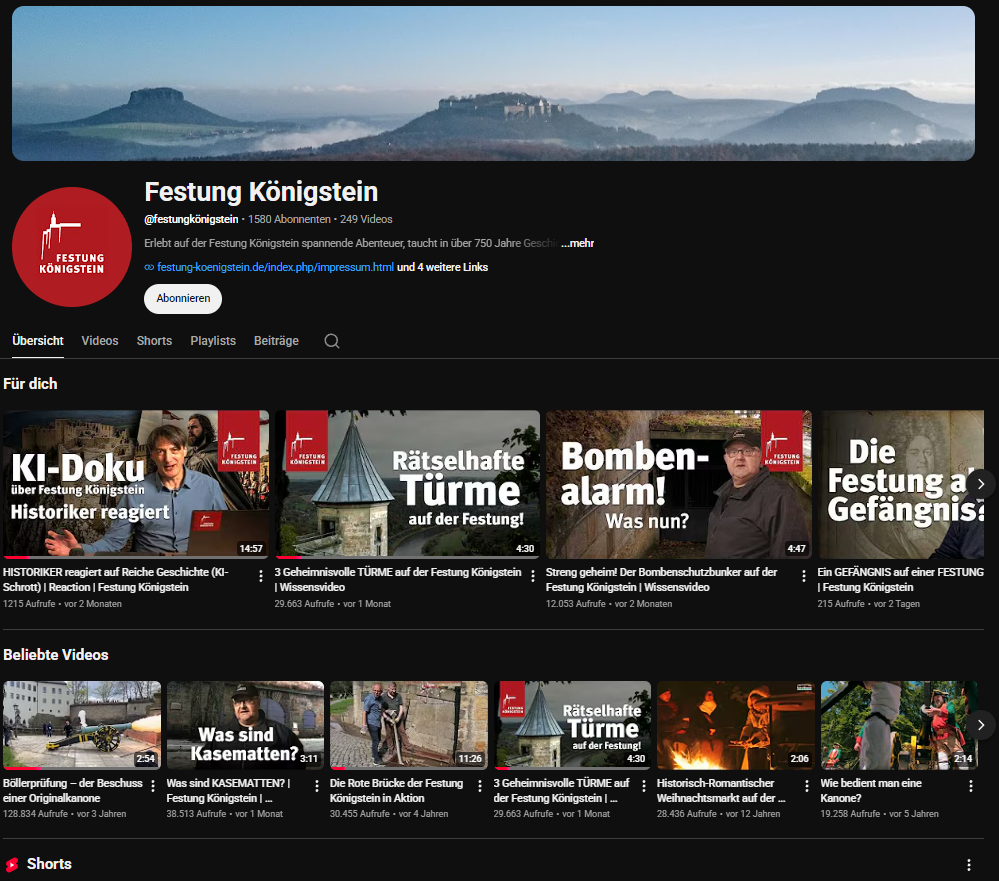Open Wie bedient man eine Kanone title

click(871, 791)
